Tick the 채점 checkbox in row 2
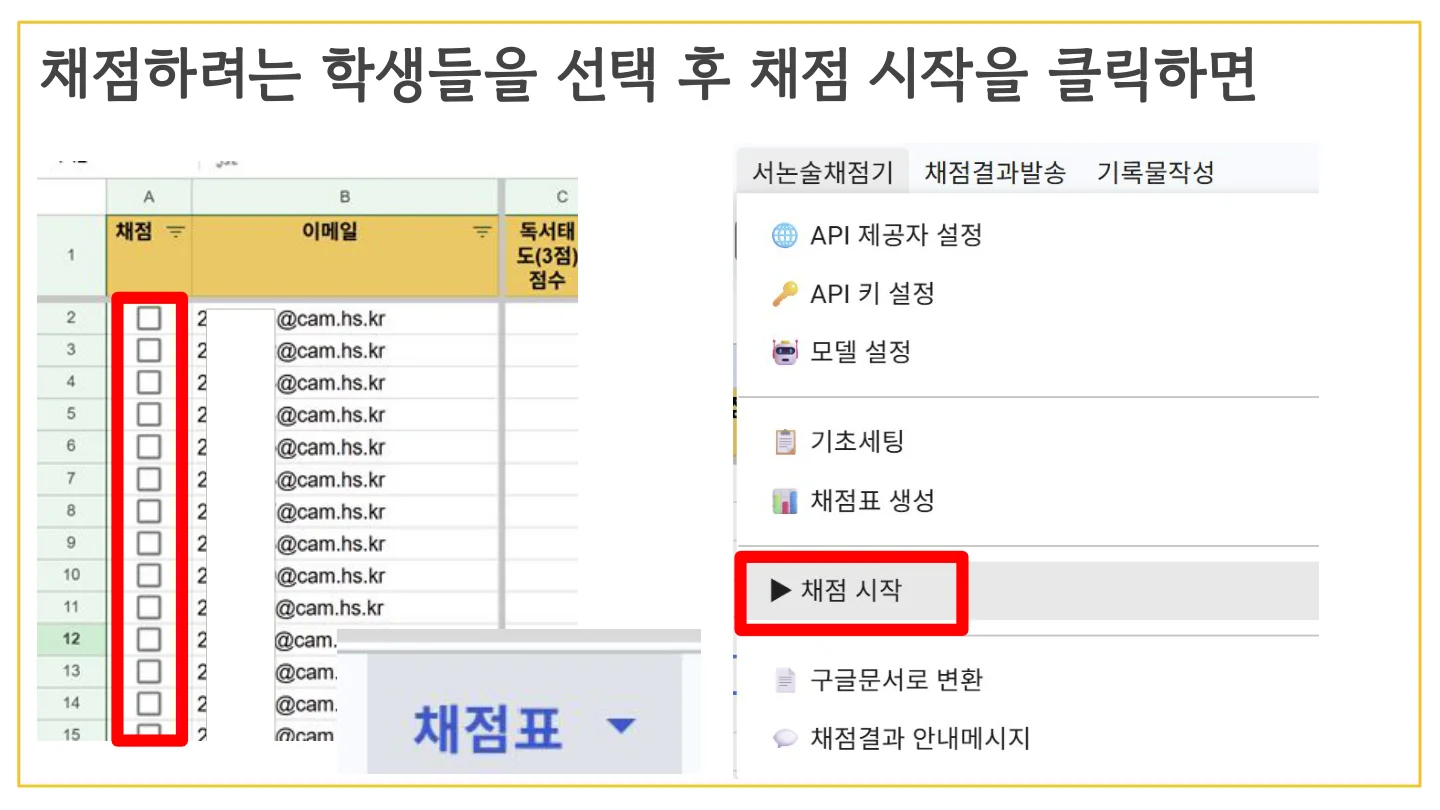This screenshot has height=810, width=1440. click(x=149, y=319)
